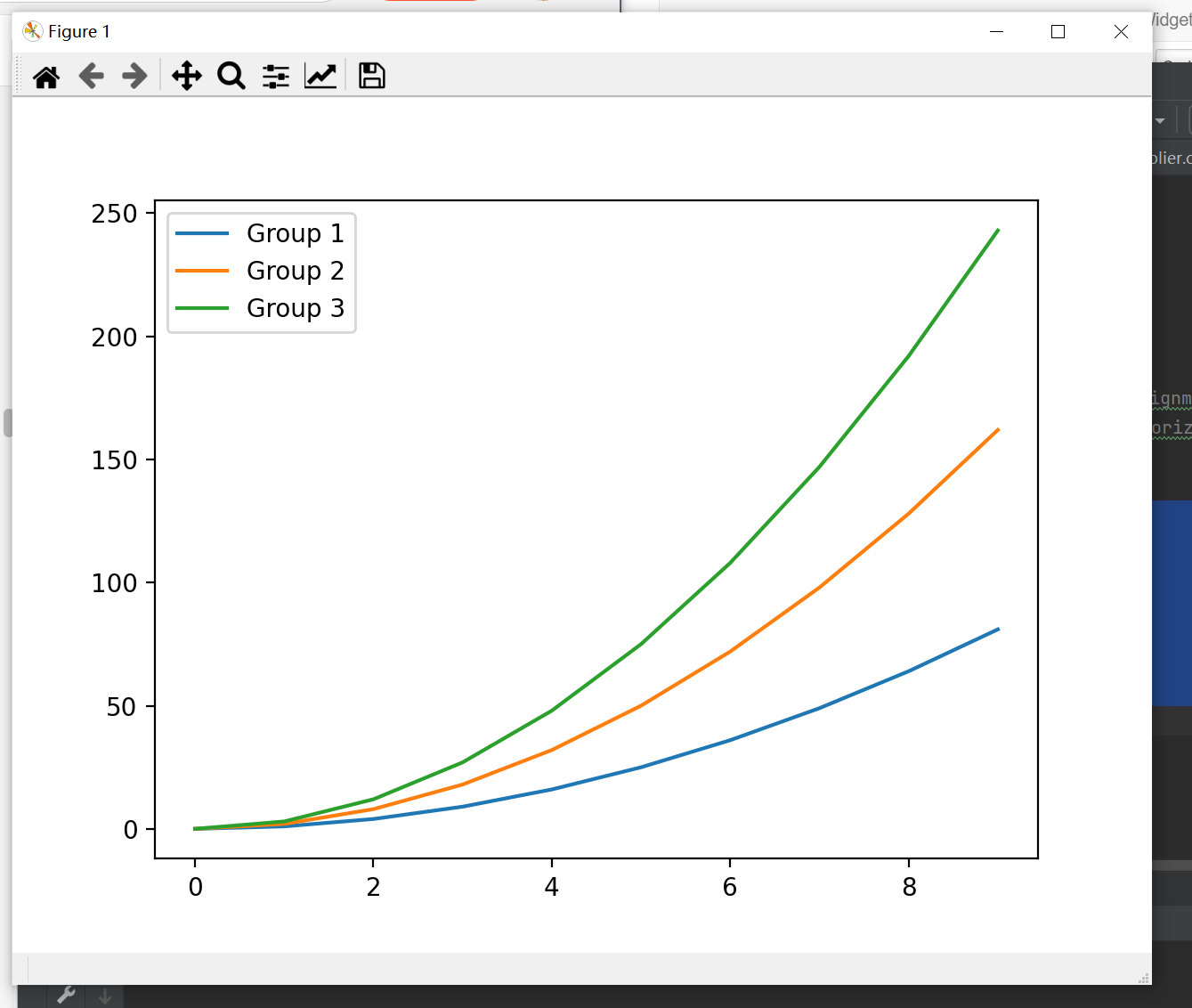Save the figure to file

372,77
